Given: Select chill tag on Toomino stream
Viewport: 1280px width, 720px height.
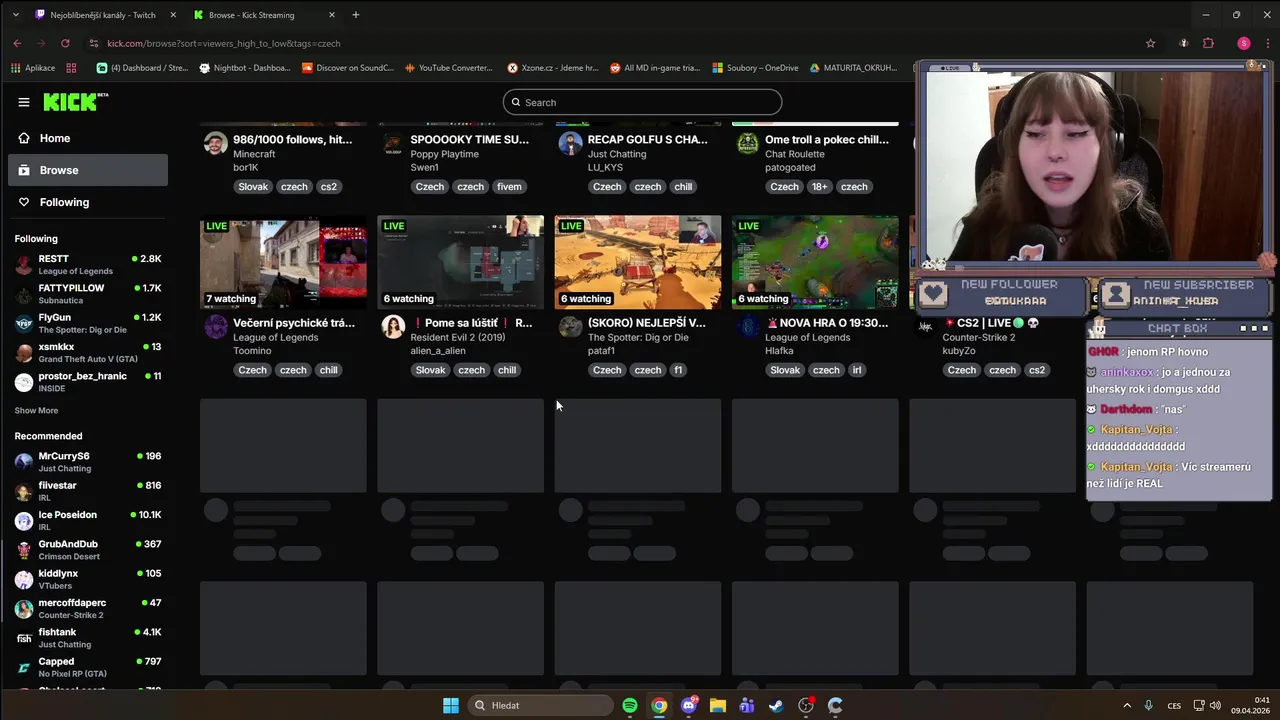Looking at the screenshot, I should pyautogui.click(x=329, y=370).
